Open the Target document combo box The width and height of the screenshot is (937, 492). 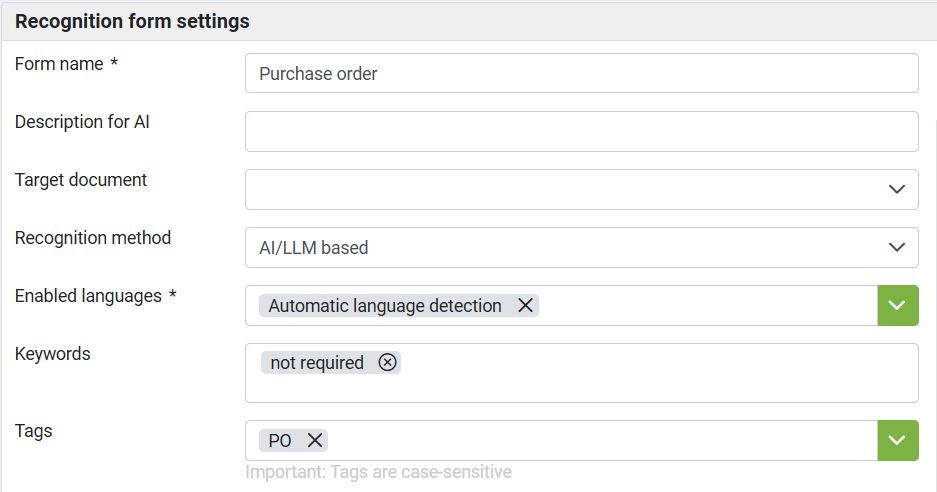[x=560, y=190]
